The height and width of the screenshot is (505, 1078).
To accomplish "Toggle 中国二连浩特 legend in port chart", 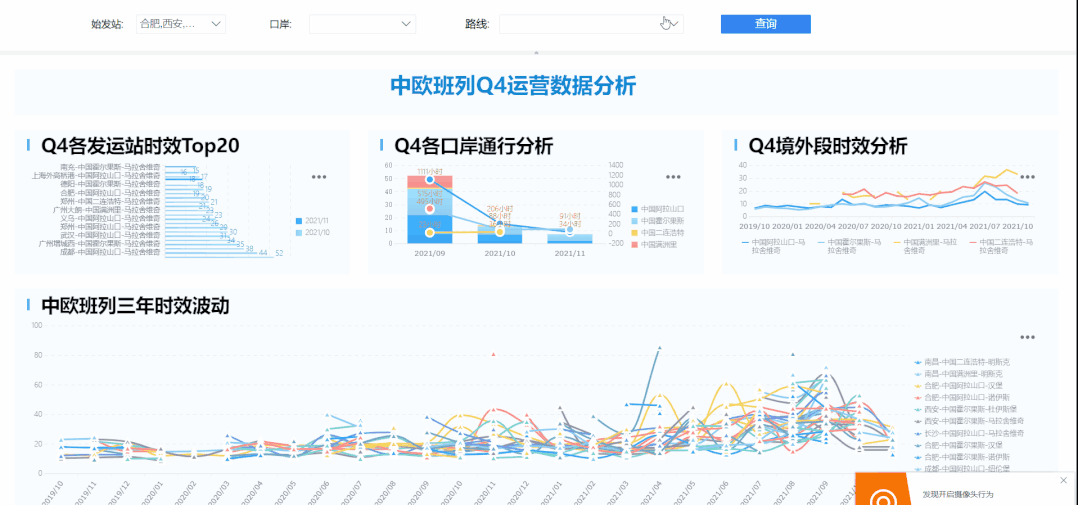I will click(657, 233).
